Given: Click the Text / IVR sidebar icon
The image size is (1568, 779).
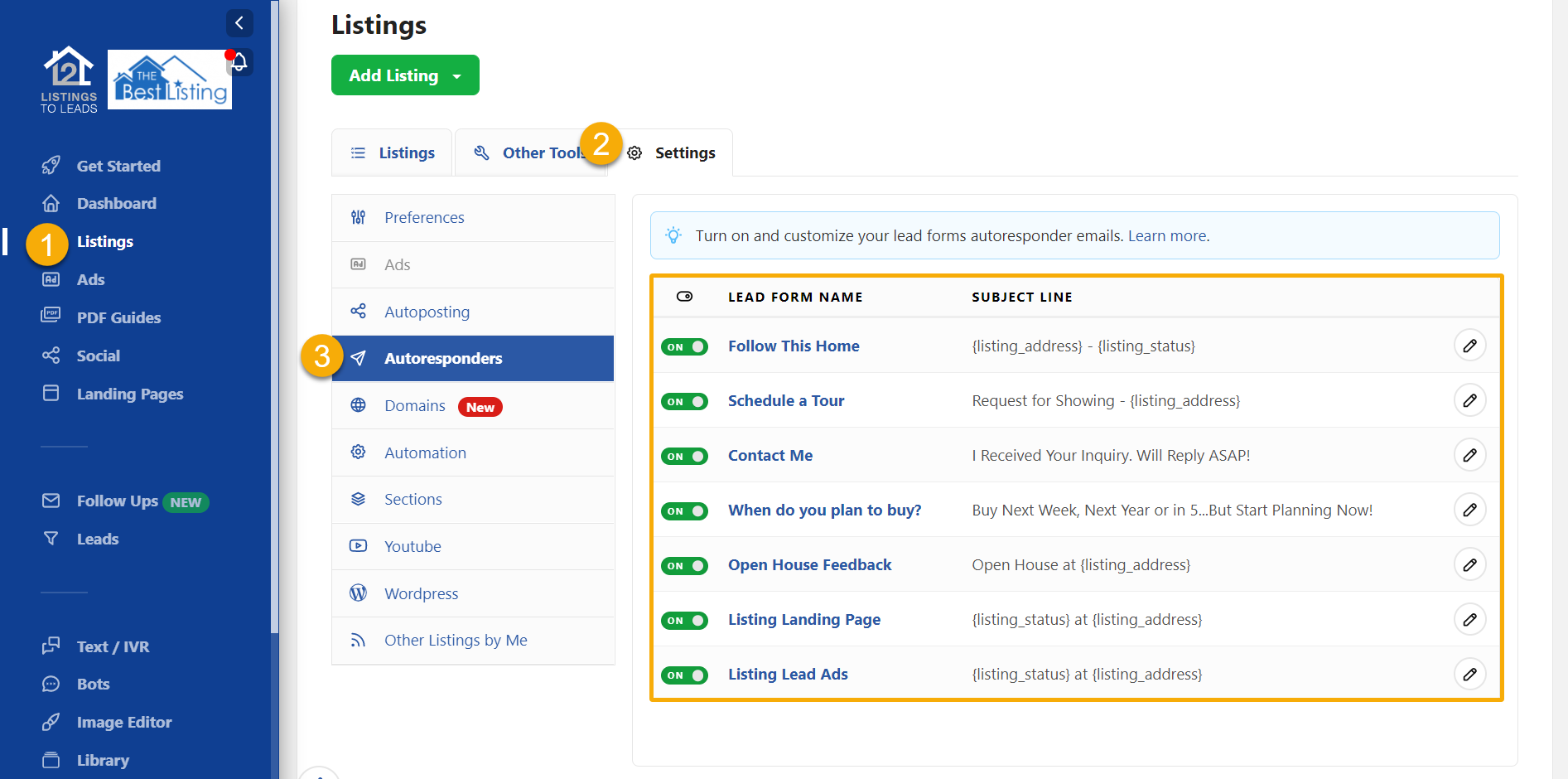Looking at the screenshot, I should (x=51, y=646).
